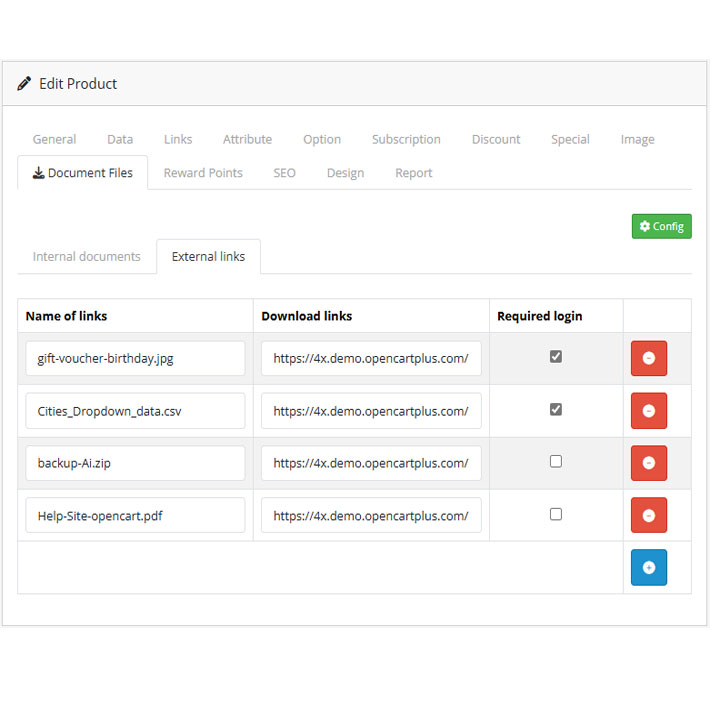
Task: Switch to the Internal documents tab
Action: click(x=87, y=257)
